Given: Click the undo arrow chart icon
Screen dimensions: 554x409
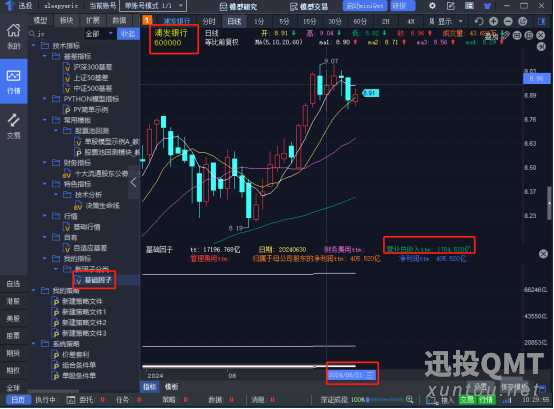Looking at the screenshot, I should (x=479, y=22).
